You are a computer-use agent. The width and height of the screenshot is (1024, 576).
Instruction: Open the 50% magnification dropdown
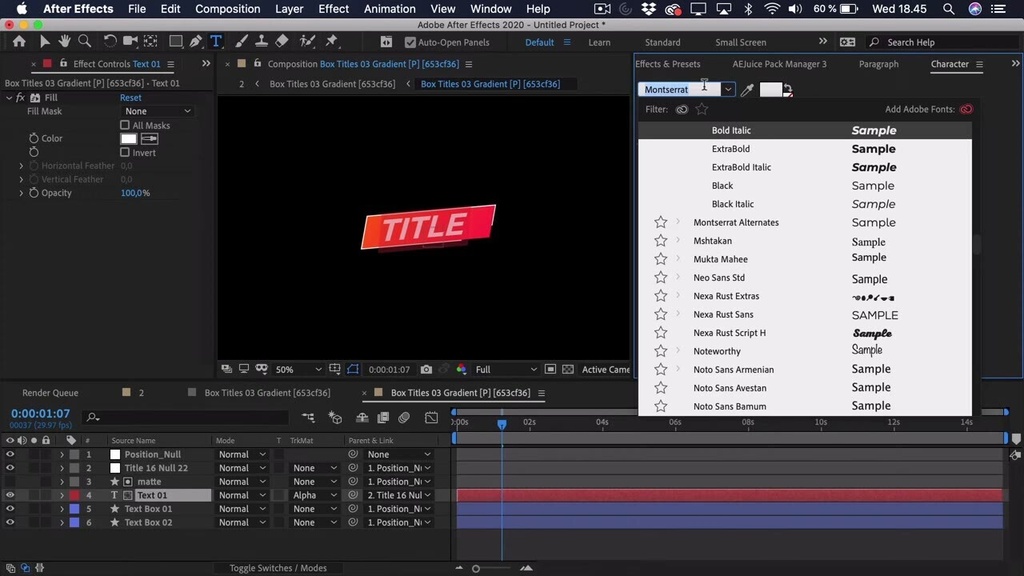click(x=298, y=370)
